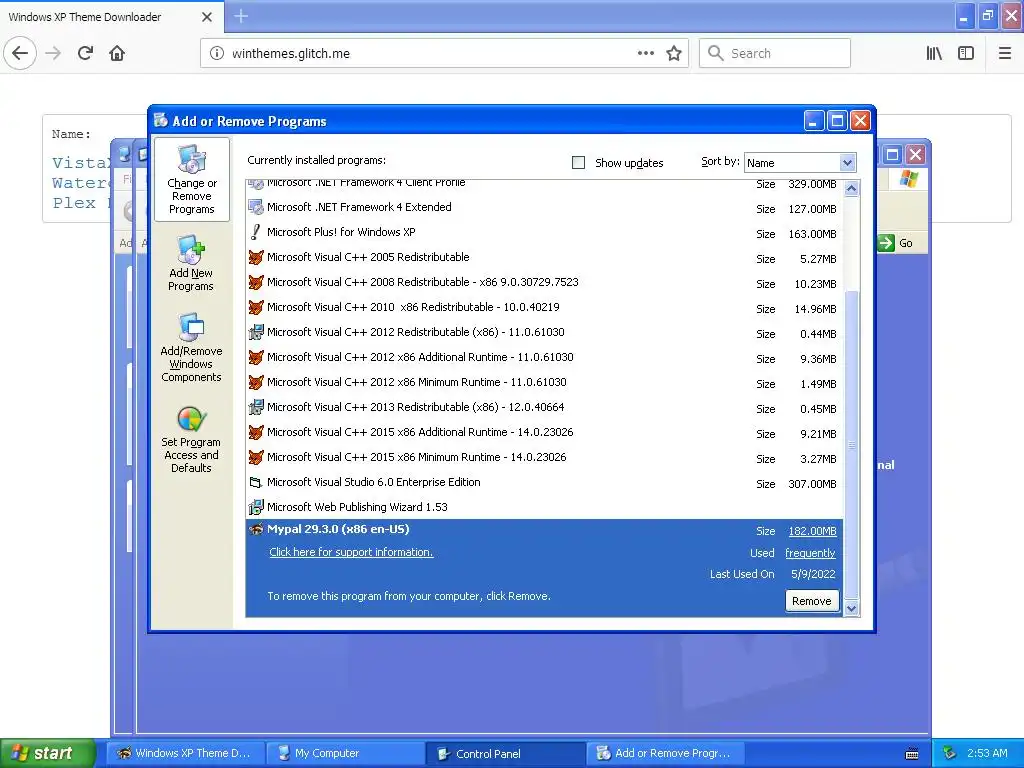Click the frequently used link

(810, 553)
